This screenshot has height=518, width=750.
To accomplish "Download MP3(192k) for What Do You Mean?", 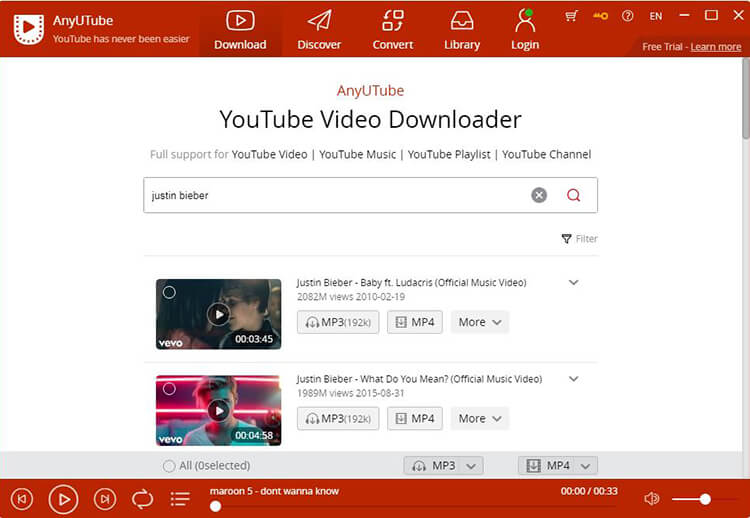I will click(338, 419).
